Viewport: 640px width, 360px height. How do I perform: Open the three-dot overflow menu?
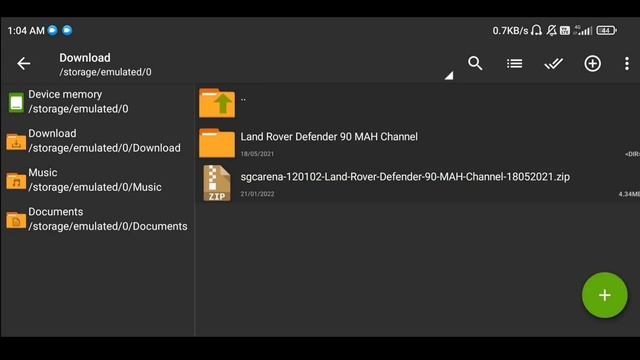pyautogui.click(x=627, y=64)
